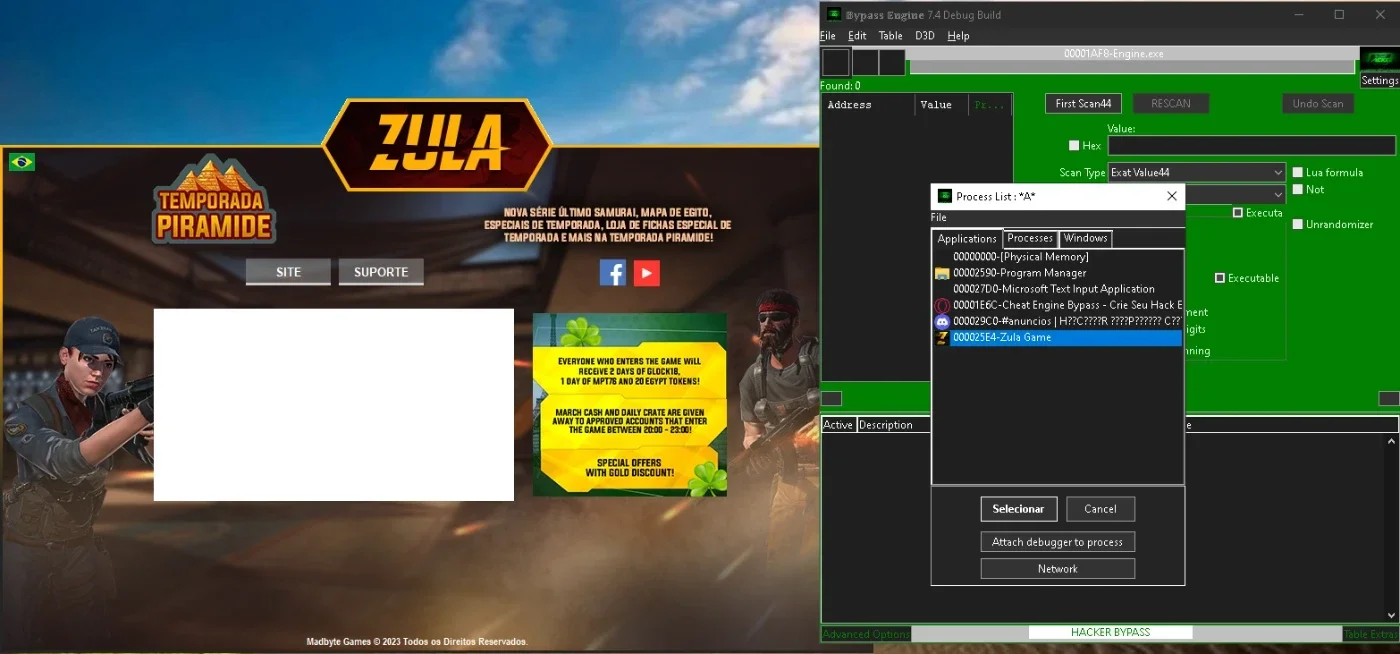Switch to the Windows tab

point(1085,238)
